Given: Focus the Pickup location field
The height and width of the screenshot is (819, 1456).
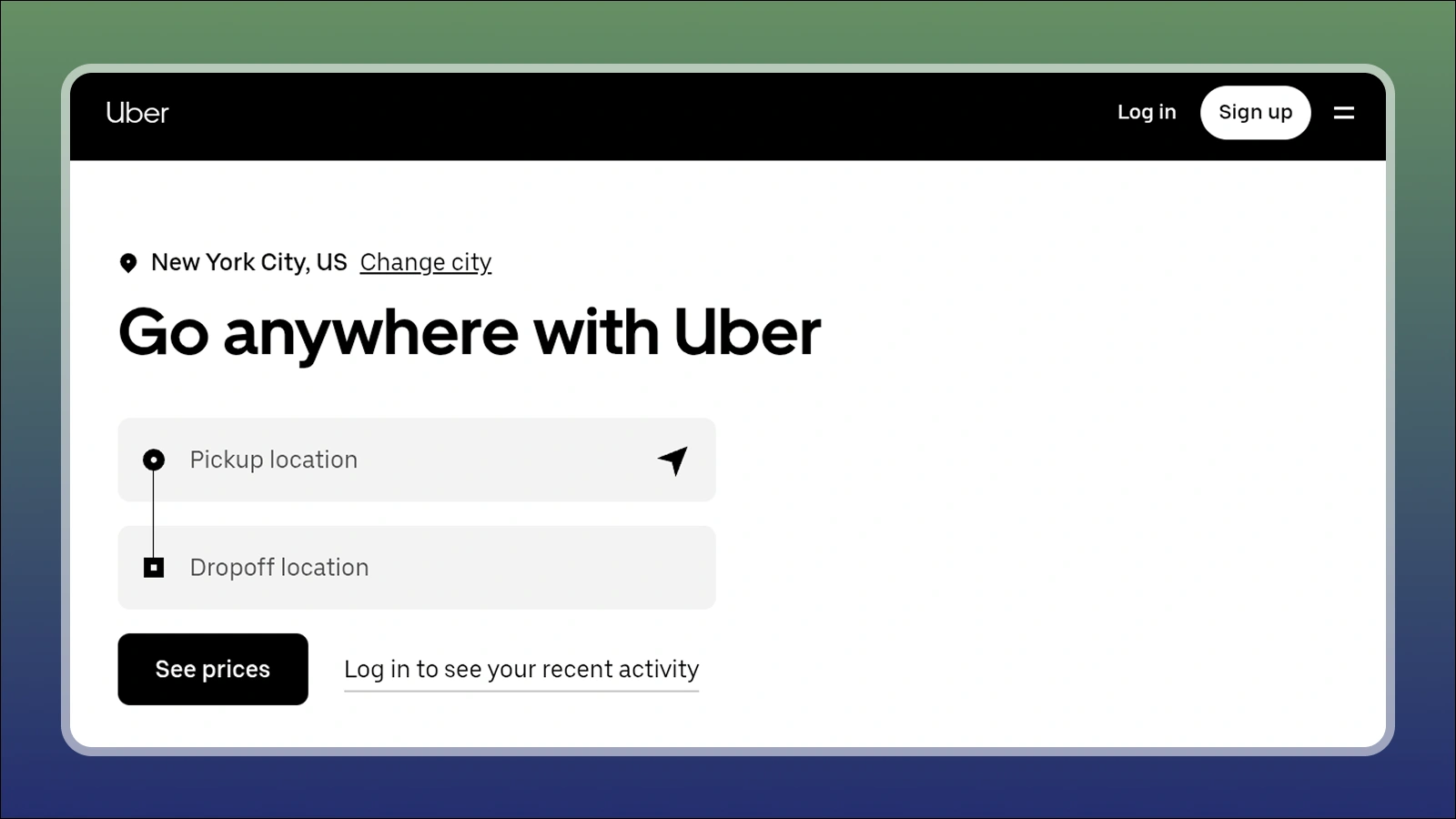Looking at the screenshot, I should (417, 460).
